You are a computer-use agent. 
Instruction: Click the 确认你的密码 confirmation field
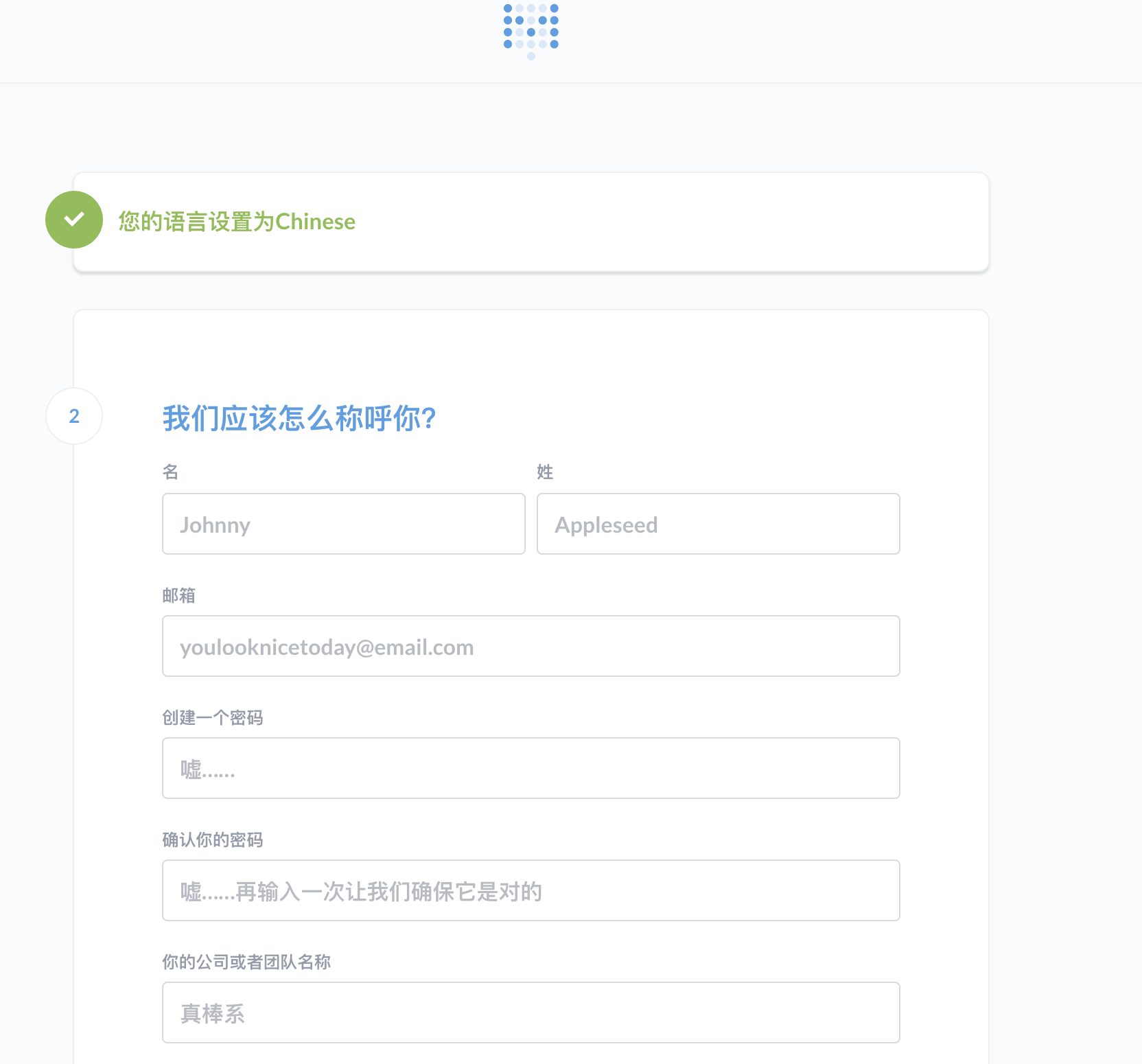(x=531, y=890)
